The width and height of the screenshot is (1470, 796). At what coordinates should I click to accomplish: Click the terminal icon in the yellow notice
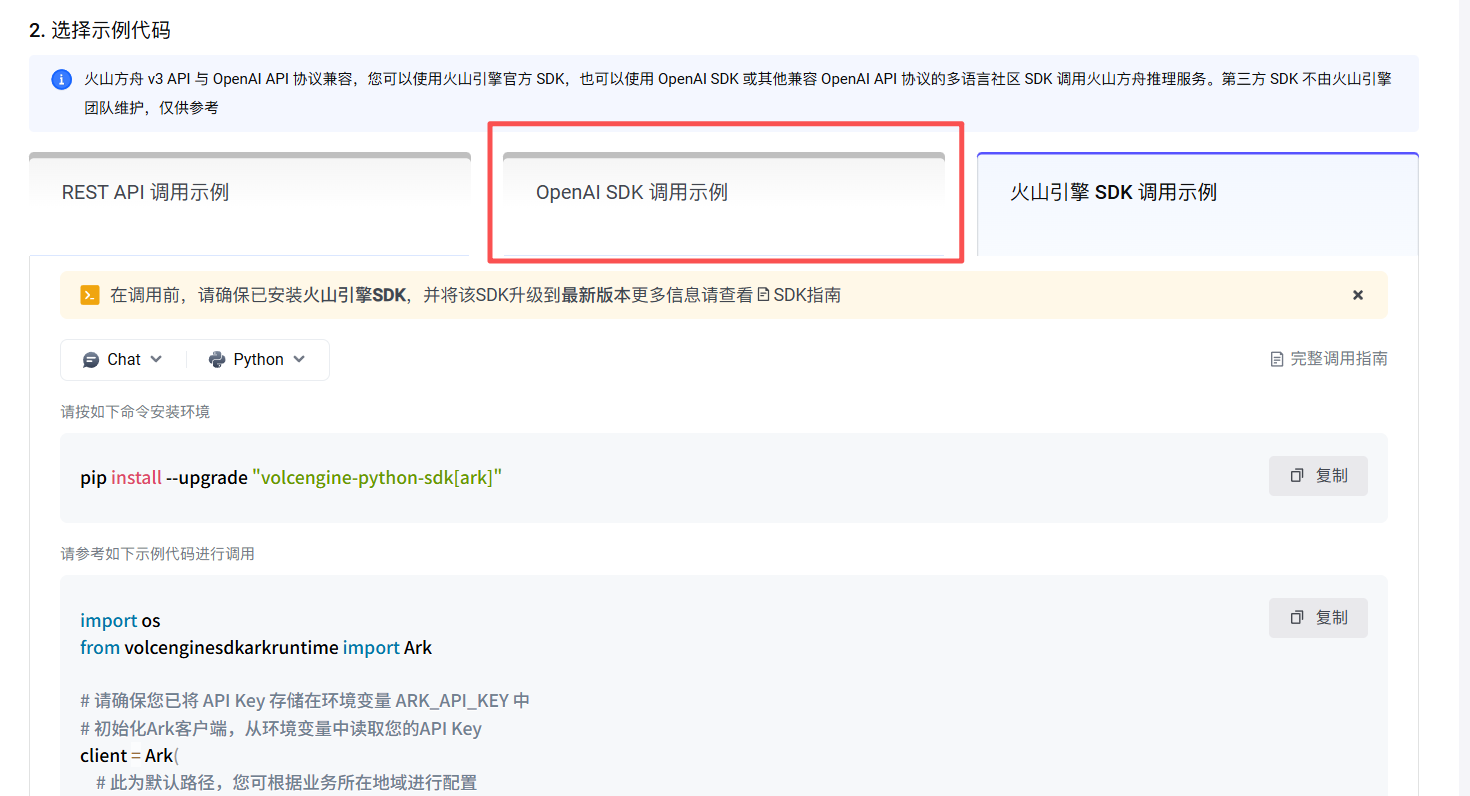[x=90, y=295]
